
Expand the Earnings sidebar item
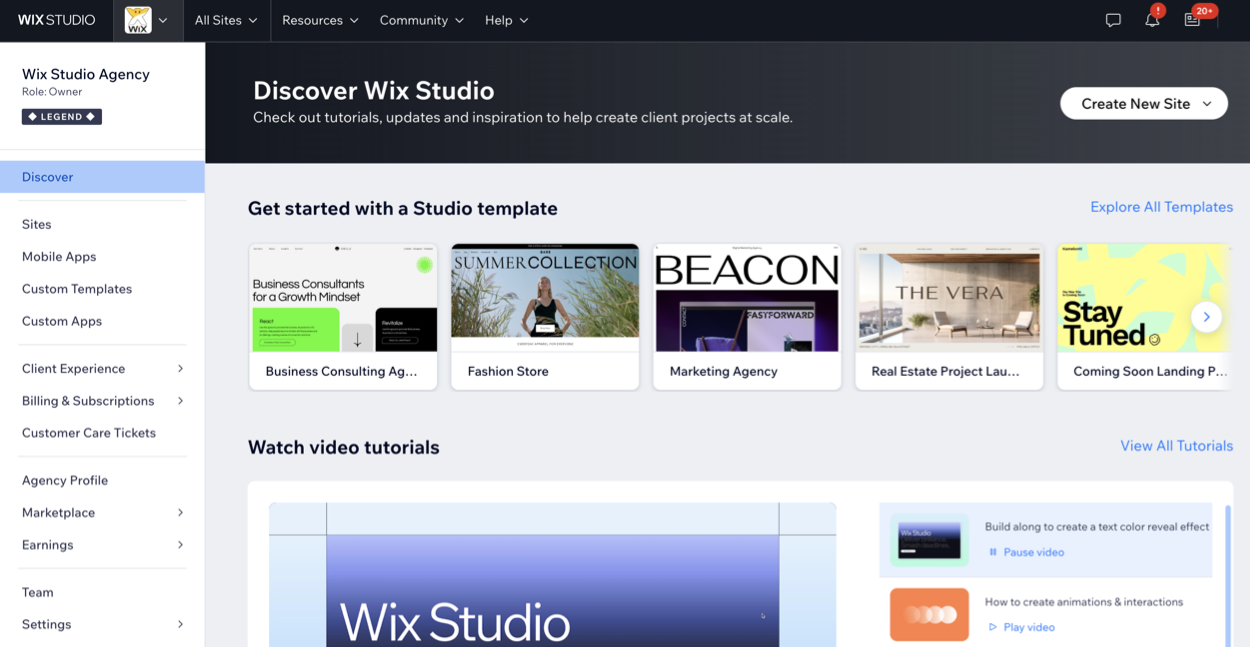[102, 545]
